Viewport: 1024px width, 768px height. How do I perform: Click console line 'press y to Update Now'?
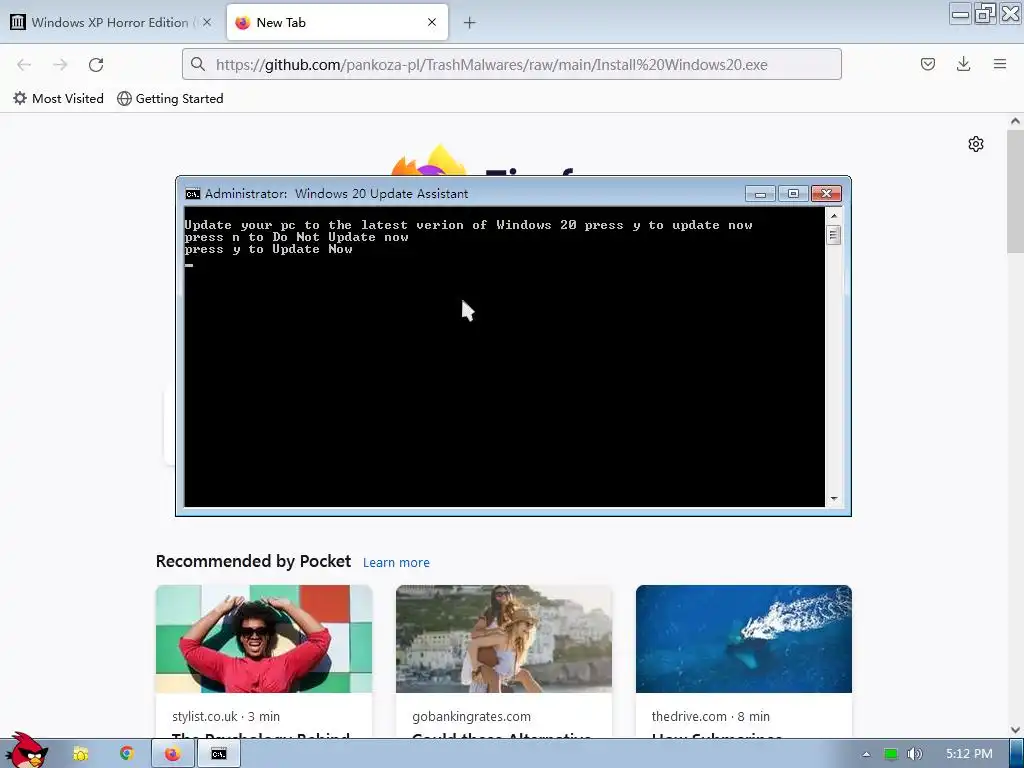tap(268, 249)
